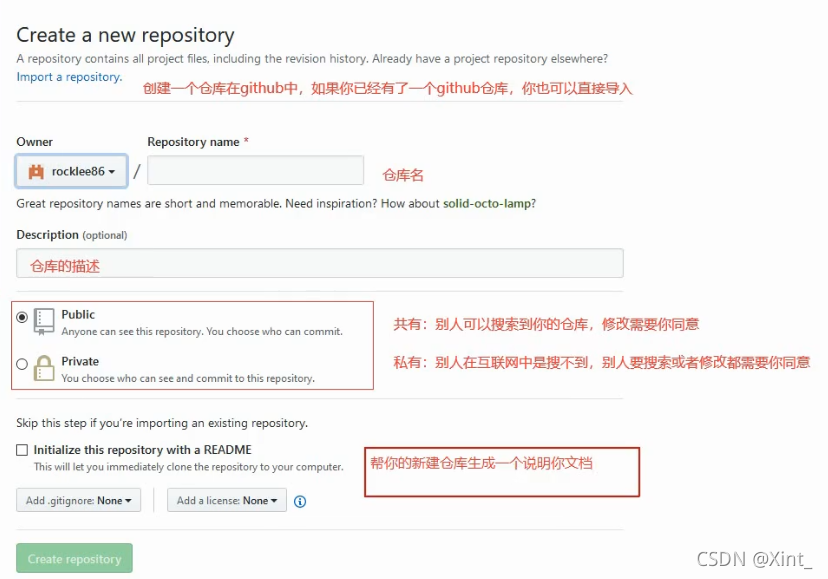Click the Public label text
Screen dimensions: 828x579
(x=78, y=314)
